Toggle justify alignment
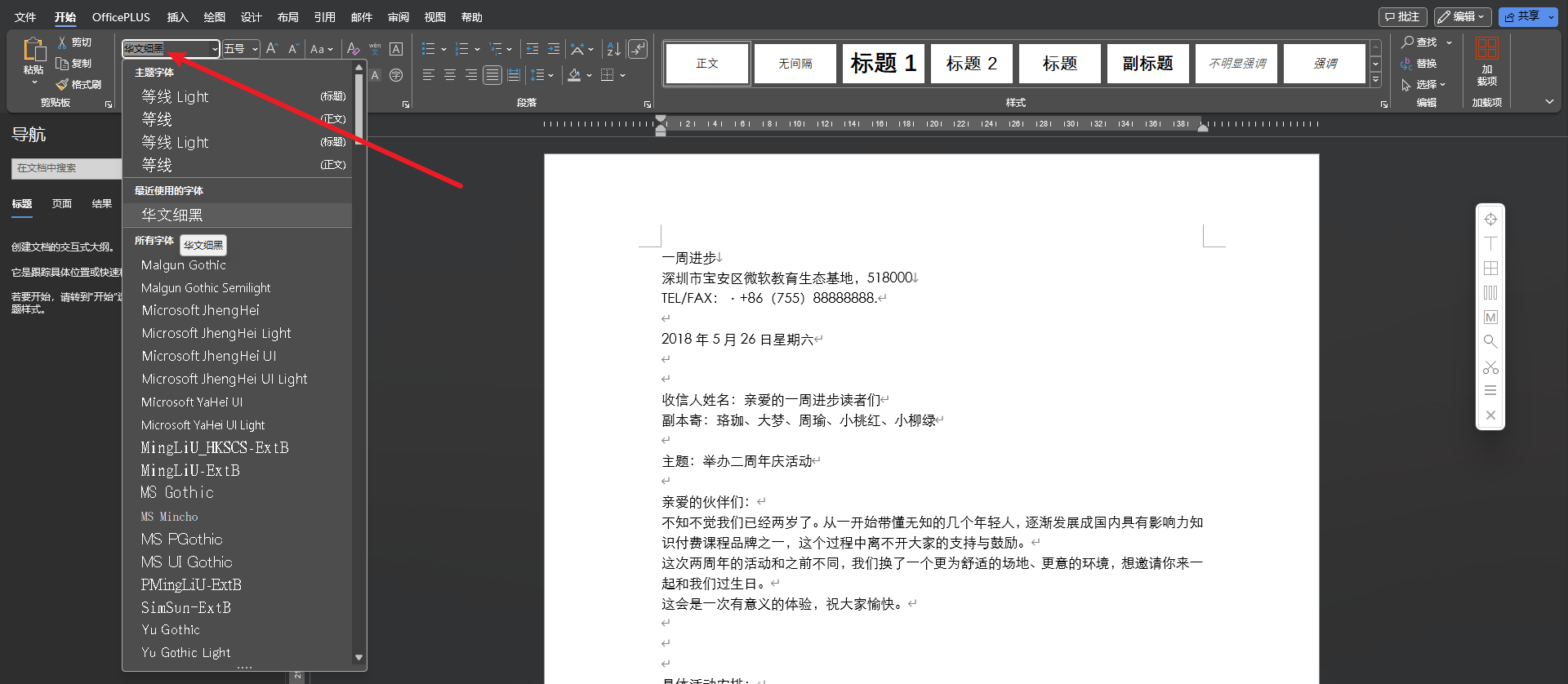 click(492, 75)
